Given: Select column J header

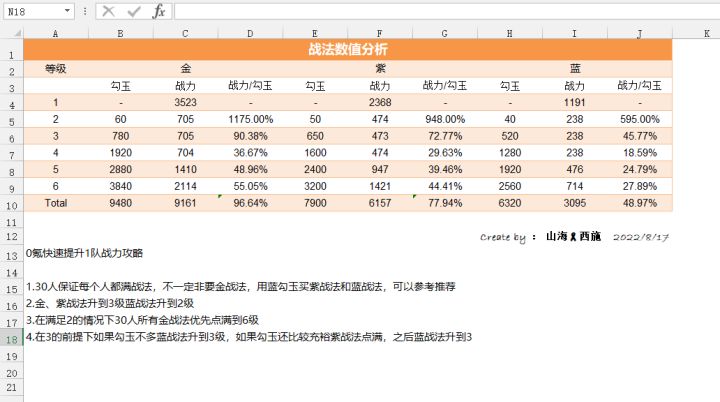Looking at the screenshot, I should point(640,34).
